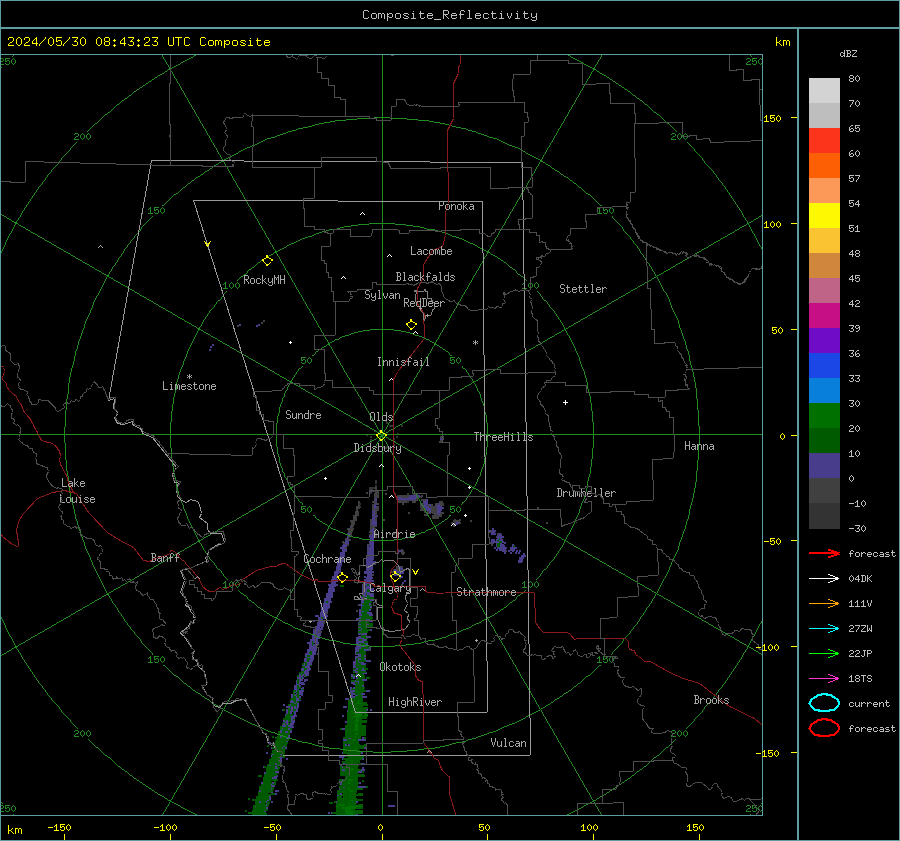
Task: Click the -150 tick on bottom axis
Action: pyautogui.click(x=59, y=827)
